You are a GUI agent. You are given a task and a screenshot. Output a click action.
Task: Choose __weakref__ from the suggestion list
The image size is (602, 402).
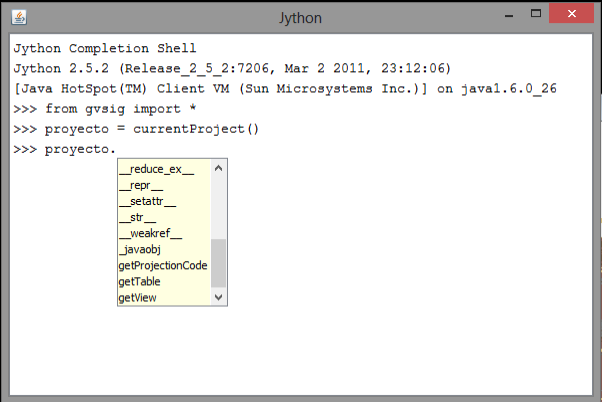coord(150,234)
